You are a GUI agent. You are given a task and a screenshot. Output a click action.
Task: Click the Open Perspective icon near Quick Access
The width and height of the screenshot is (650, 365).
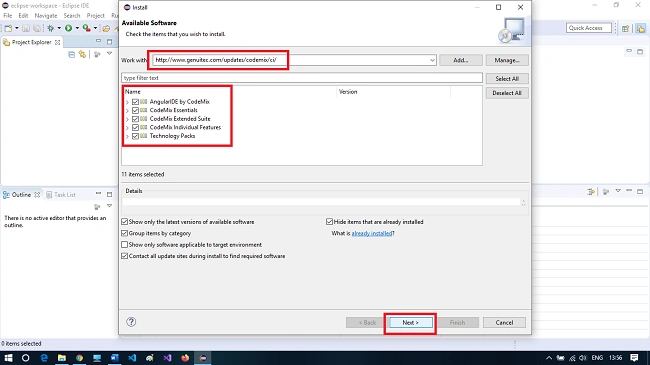click(x=625, y=28)
